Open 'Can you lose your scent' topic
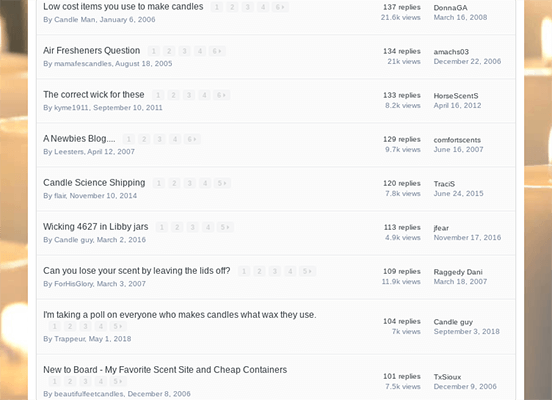This screenshot has height=400, width=552. (137, 271)
